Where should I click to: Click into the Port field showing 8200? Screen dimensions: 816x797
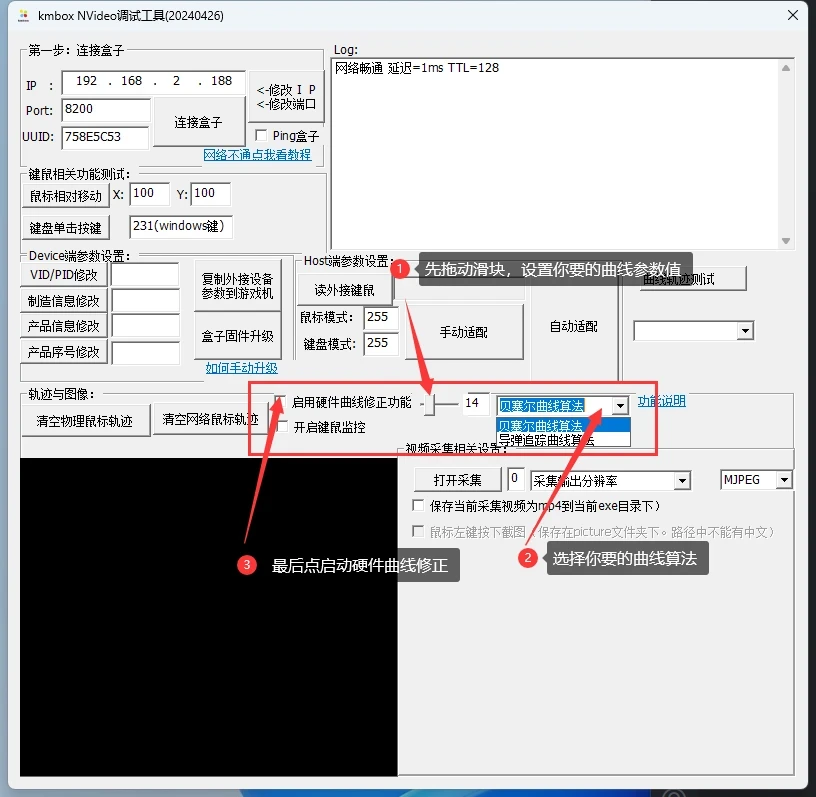click(x=106, y=109)
